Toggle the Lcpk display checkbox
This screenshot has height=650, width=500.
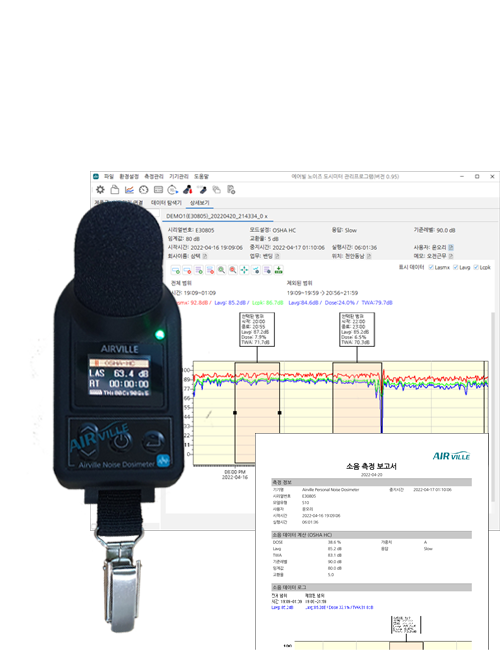coord(476,267)
